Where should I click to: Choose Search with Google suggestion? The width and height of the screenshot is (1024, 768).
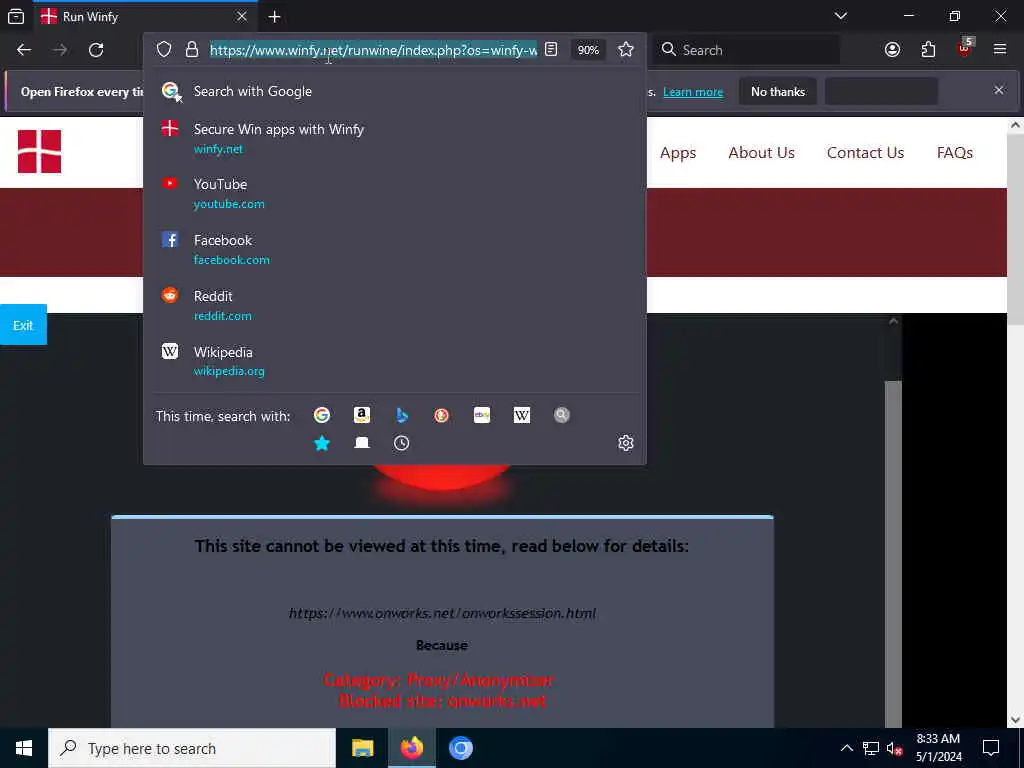[x=394, y=91]
